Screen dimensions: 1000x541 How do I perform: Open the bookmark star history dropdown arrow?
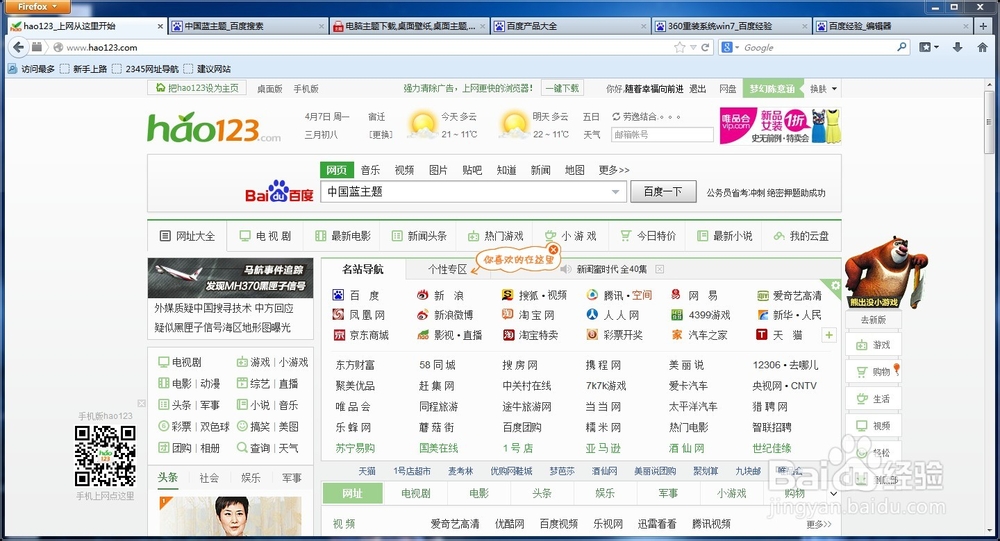pyautogui.click(x=693, y=47)
